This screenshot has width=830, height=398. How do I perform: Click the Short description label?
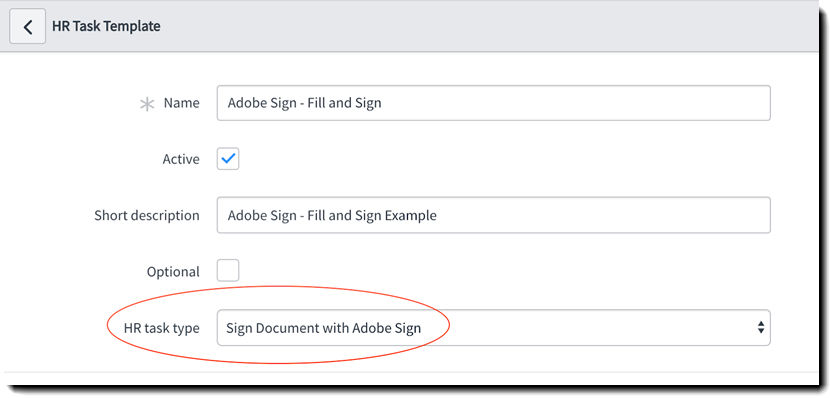(147, 216)
